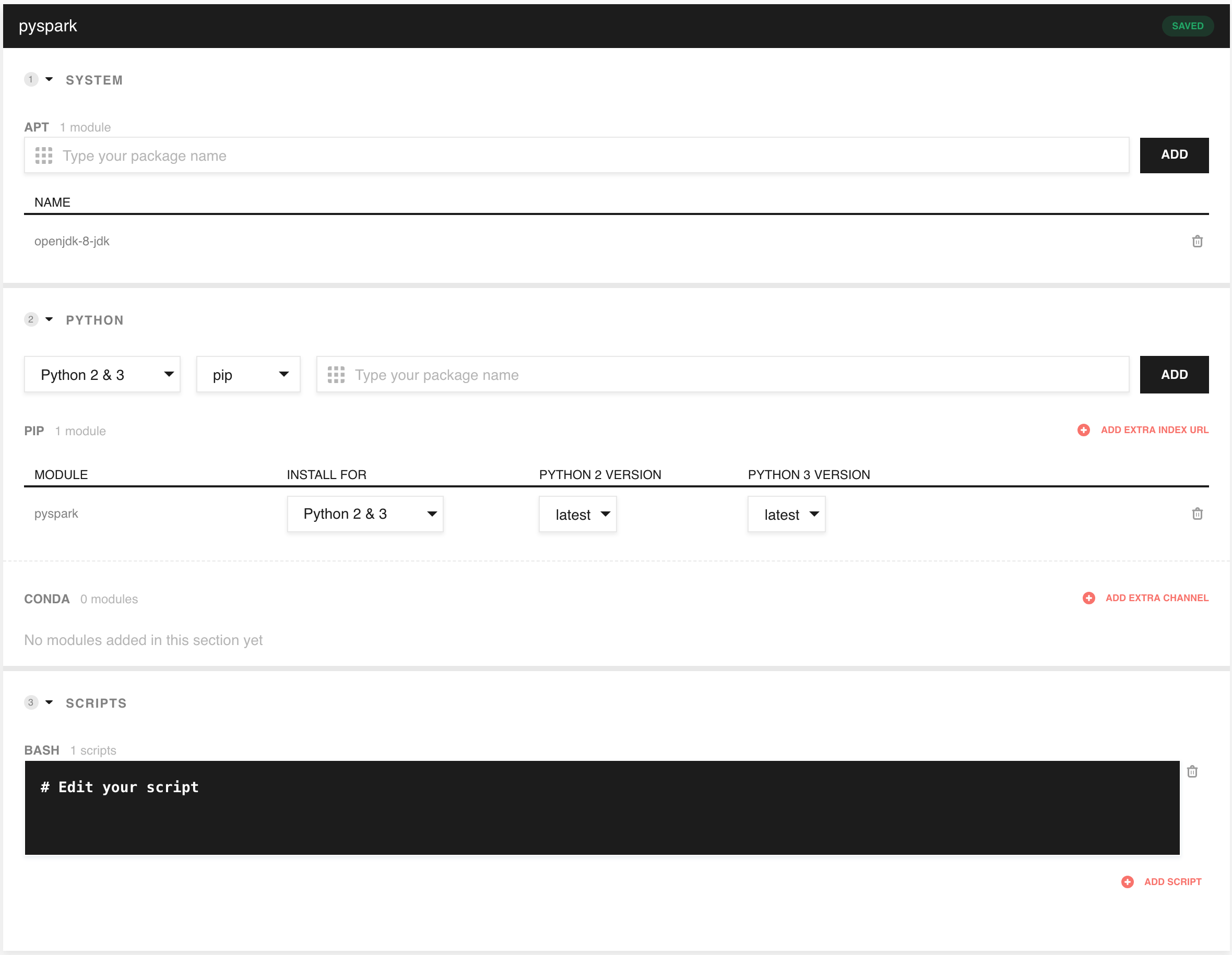Open the pip package manager dropdown

coord(248,375)
